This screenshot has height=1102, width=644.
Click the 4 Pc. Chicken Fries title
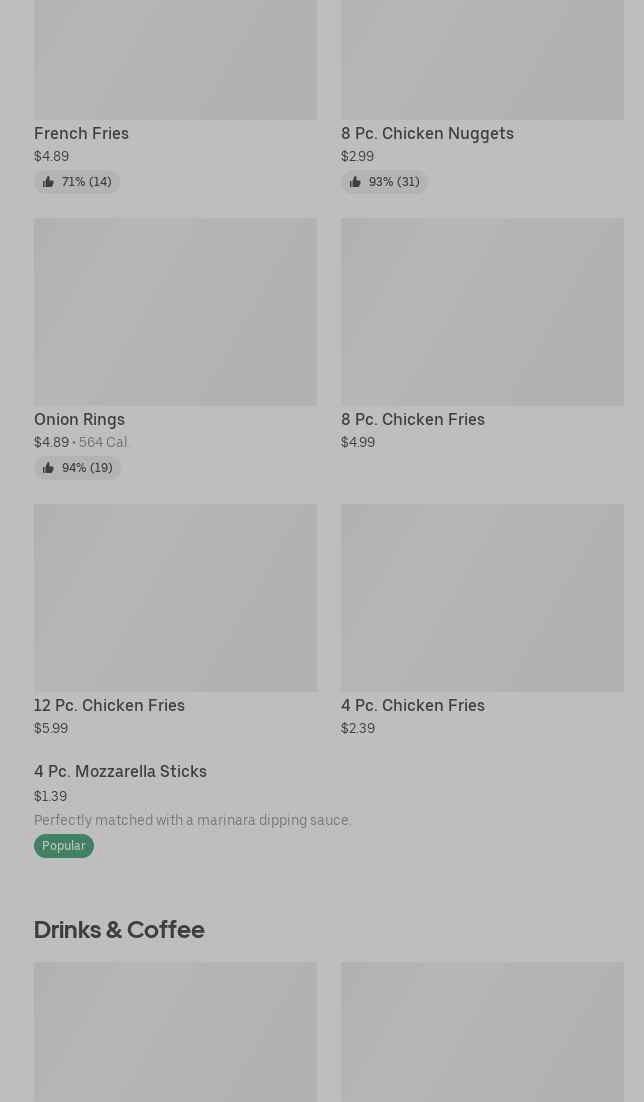pyautogui.click(x=412, y=705)
